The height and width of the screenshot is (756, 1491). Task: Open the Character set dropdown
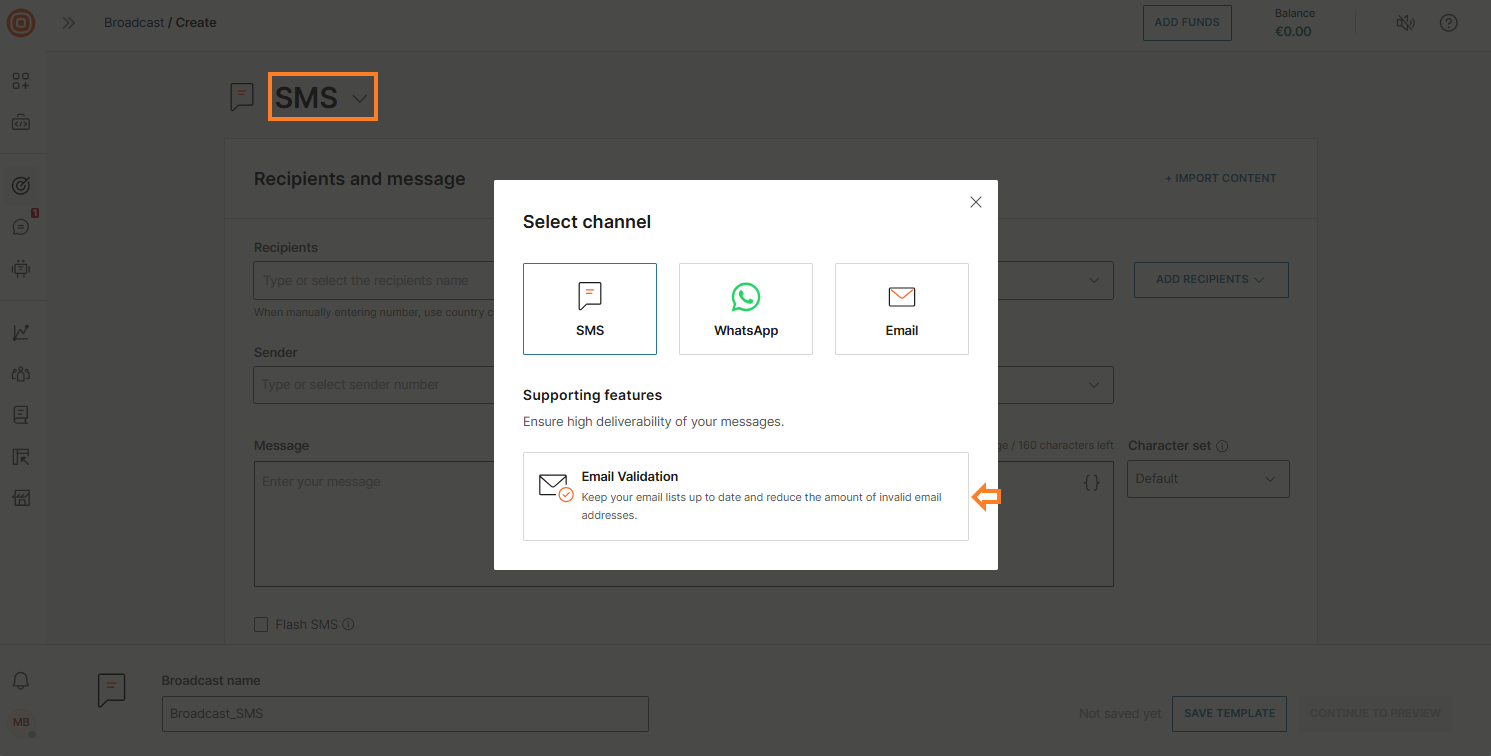pyautogui.click(x=1207, y=478)
